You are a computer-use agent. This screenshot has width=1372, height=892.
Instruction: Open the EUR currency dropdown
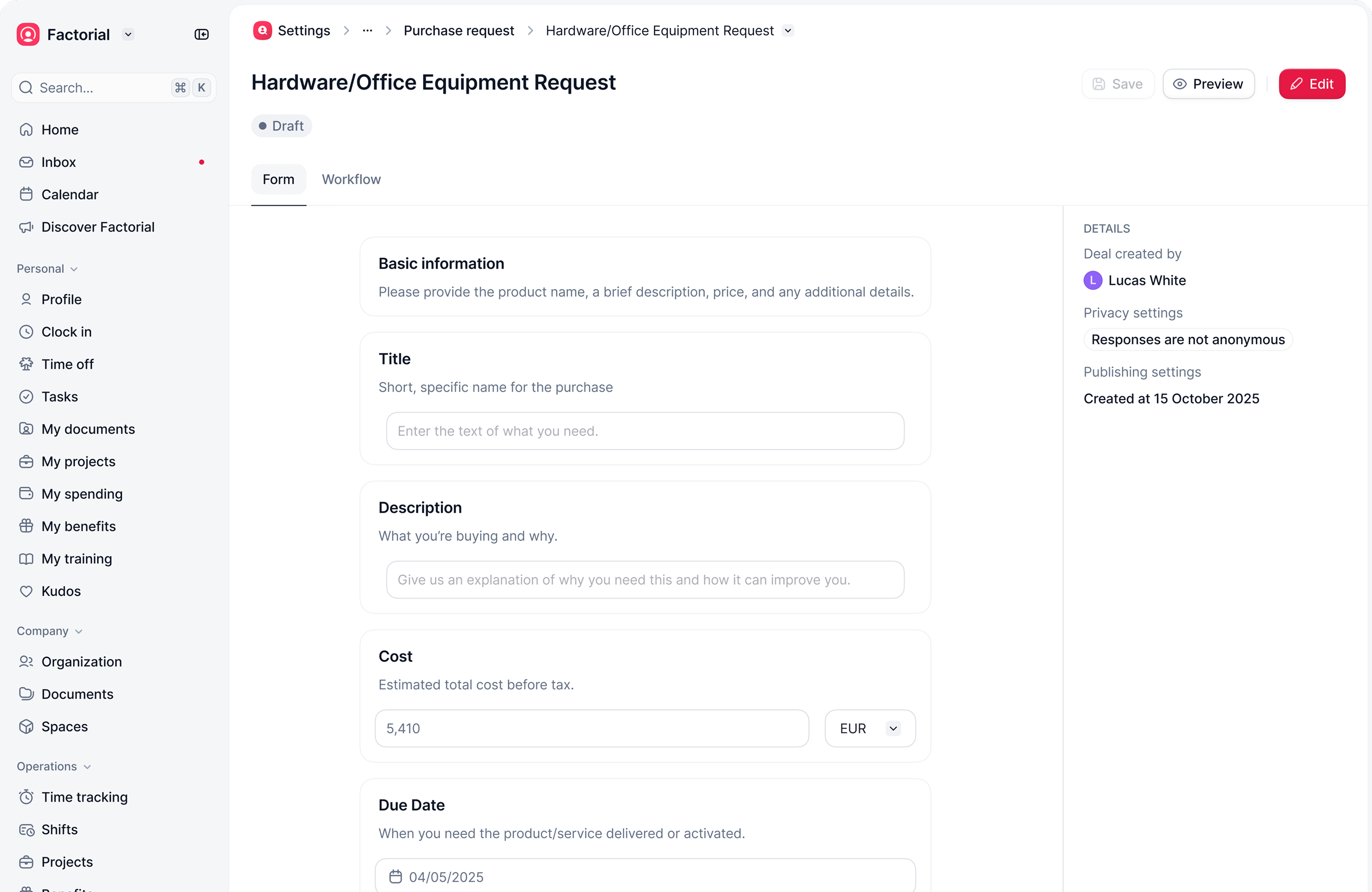[x=869, y=728]
